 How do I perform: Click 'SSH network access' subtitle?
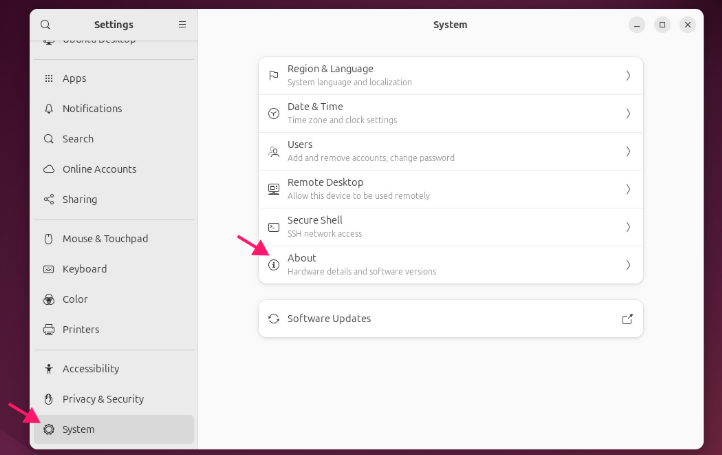325,234
